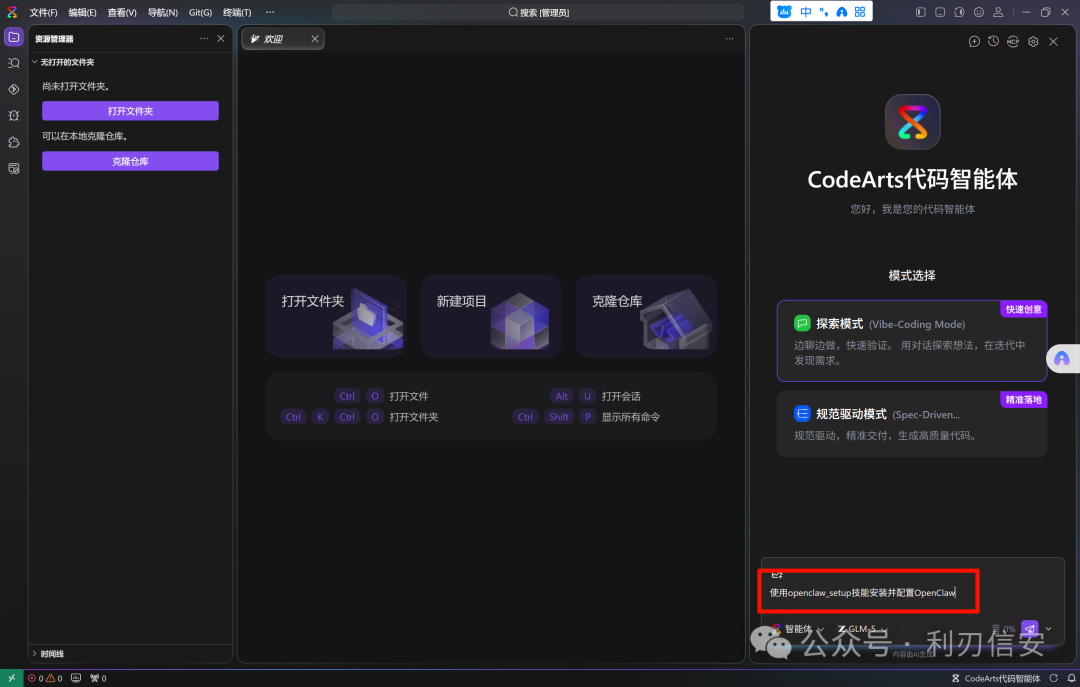Open the bottom-most activity bar panel icon
Viewport: 1080px width, 687px height.
[14, 169]
